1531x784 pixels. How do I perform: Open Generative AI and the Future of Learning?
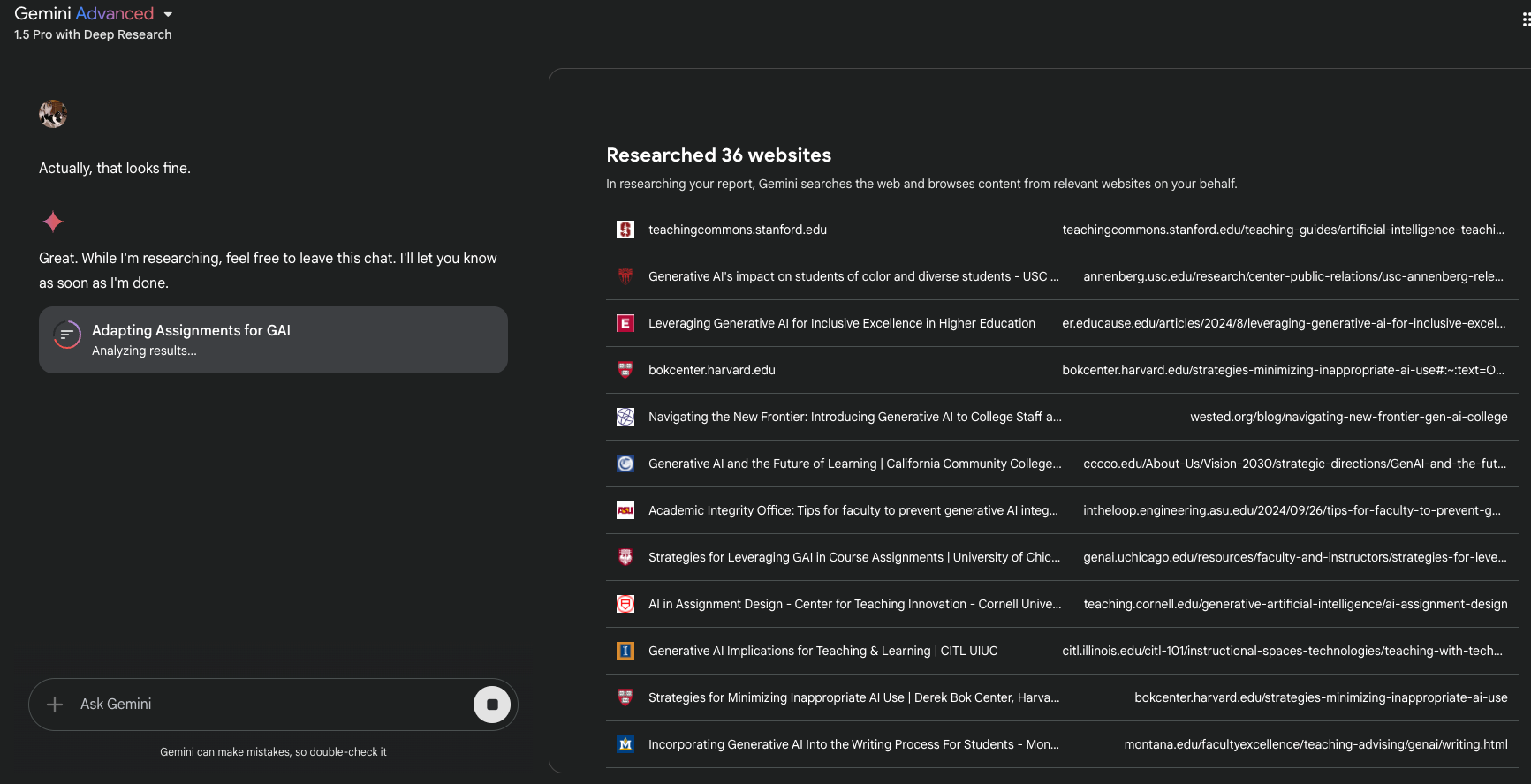coord(855,464)
